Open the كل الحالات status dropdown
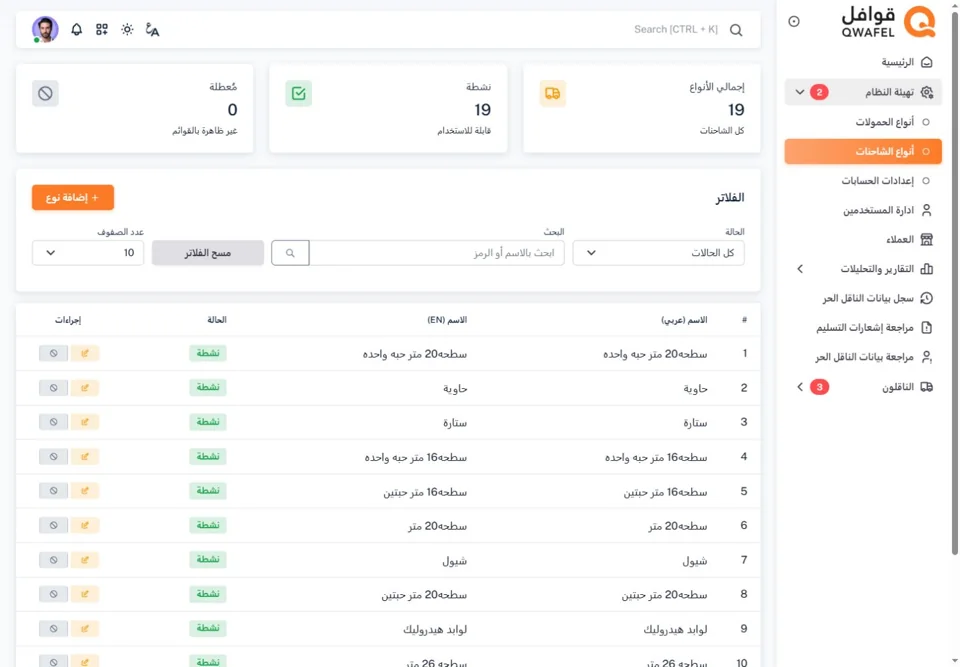This screenshot has height=667, width=960. pos(658,253)
